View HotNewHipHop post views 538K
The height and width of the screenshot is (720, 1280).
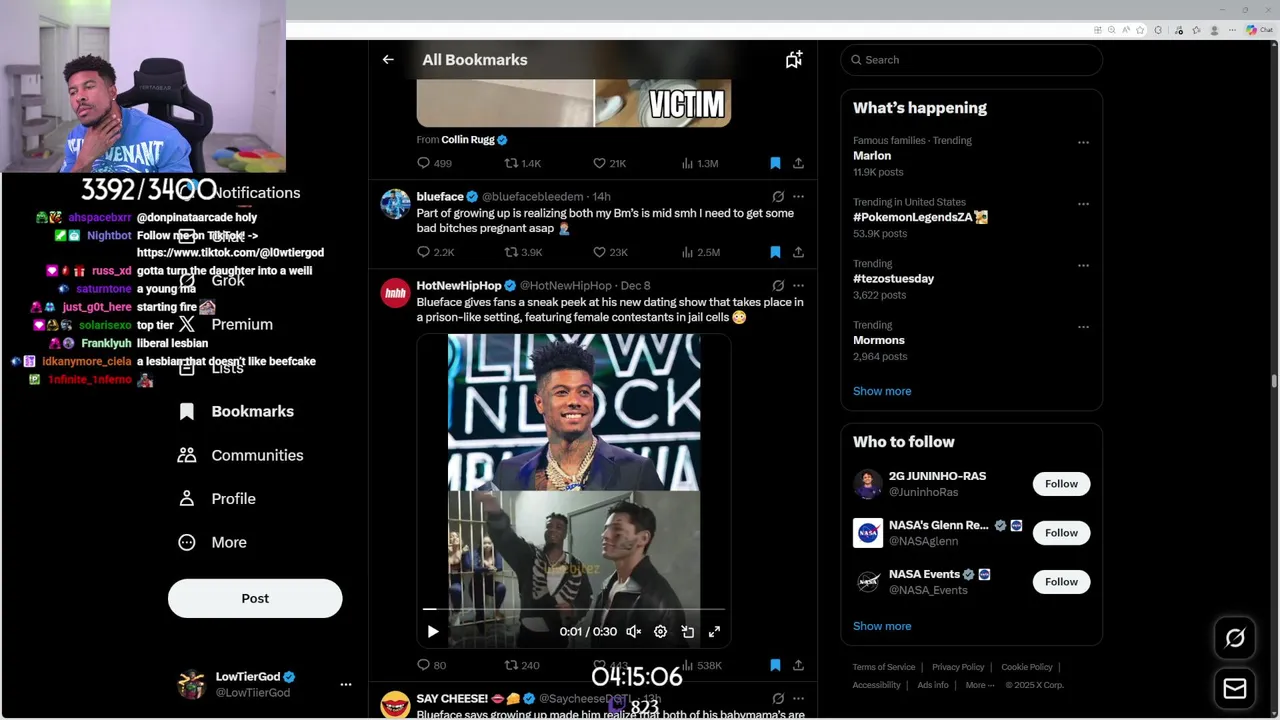[701, 665]
